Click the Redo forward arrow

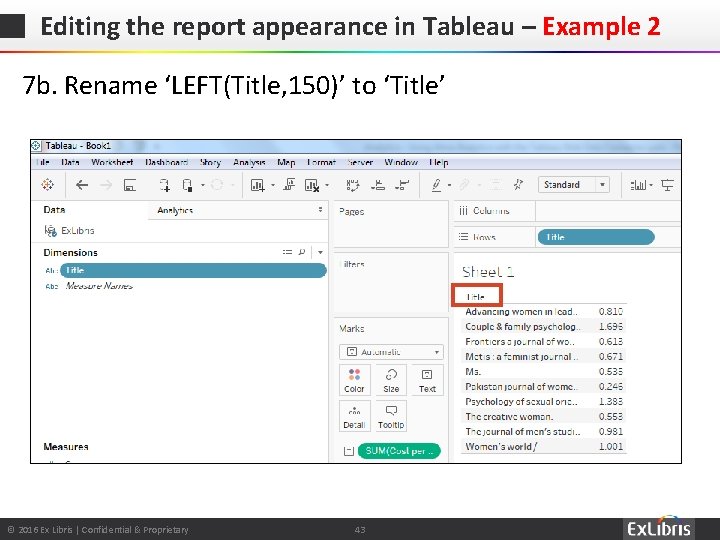pyautogui.click(x=106, y=185)
